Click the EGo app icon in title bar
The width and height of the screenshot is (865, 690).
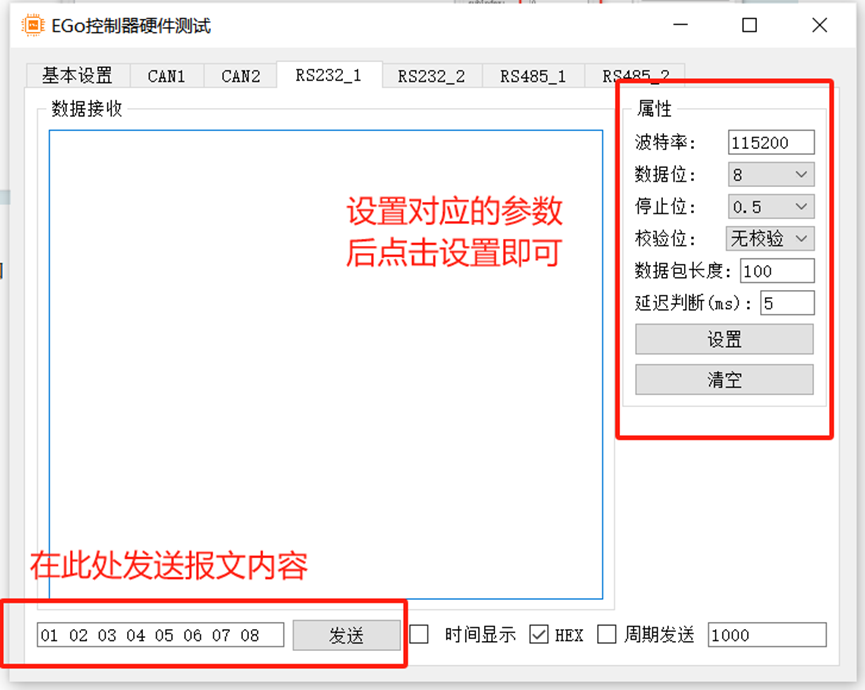tap(33, 25)
